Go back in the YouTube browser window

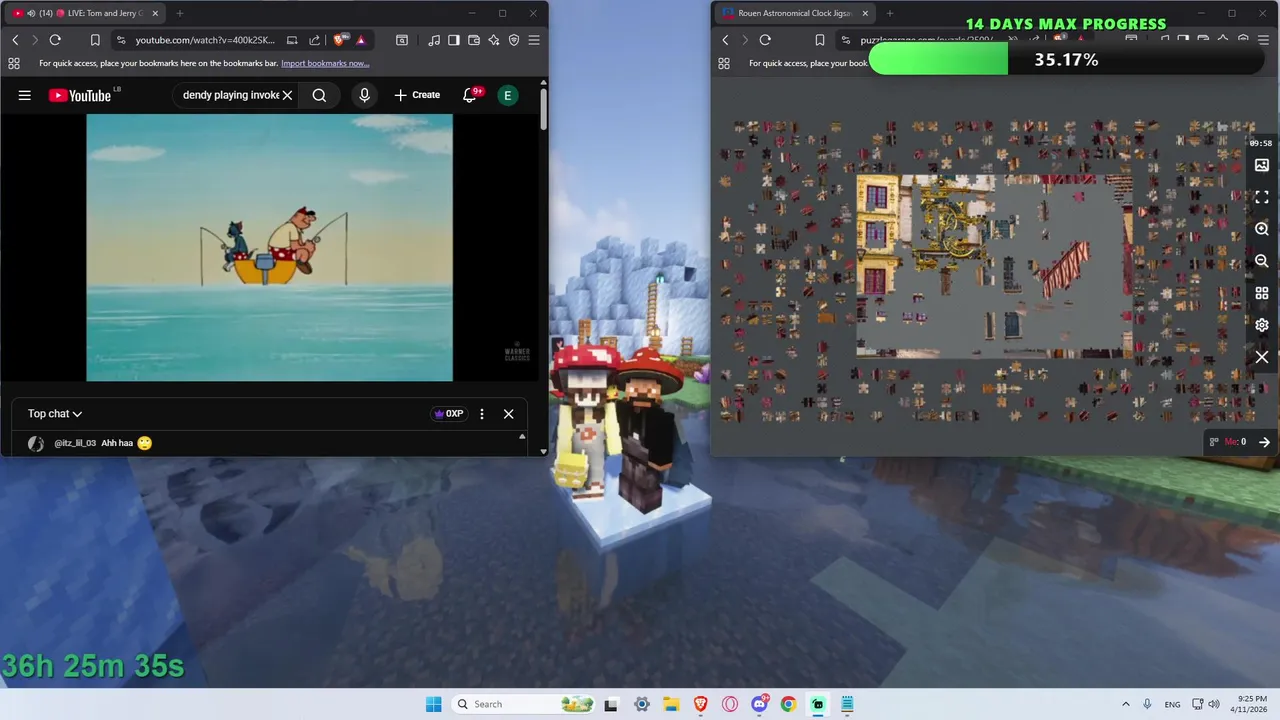click(x=15, y=40)
